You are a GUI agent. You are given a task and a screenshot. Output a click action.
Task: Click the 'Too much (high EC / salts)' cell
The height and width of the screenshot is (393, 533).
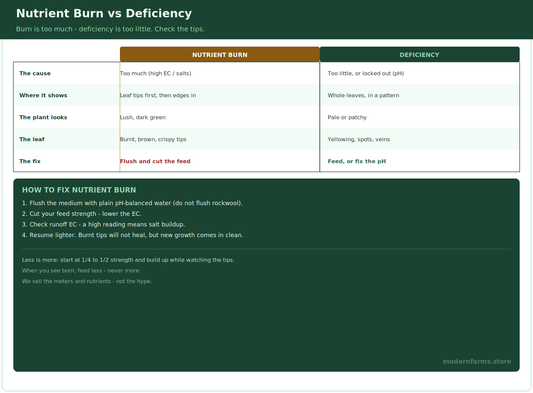tap(155, 73)
